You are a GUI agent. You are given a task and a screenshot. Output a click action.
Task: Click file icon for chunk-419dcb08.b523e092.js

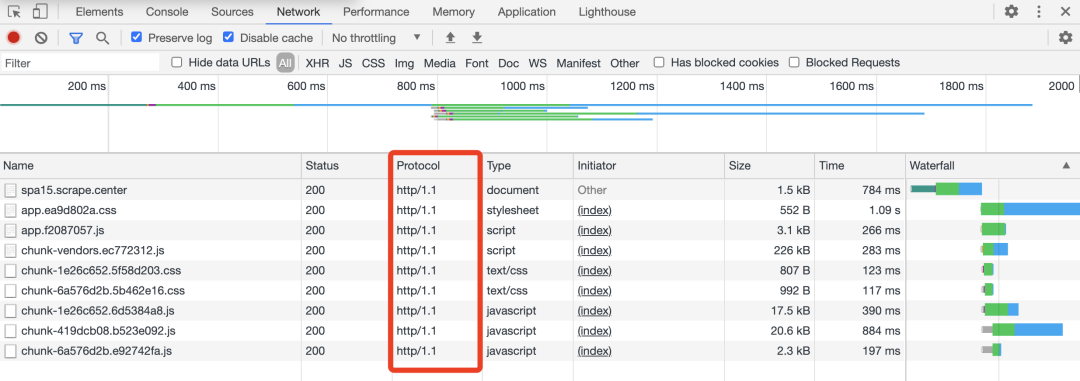pos(10,331)
